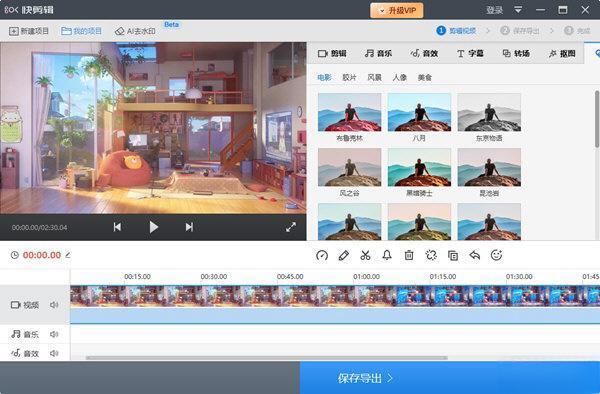Click the filter list vertical scrollbar
Viewport: 600px width, 394px height.
pyautogui.click(x=597, y=119)
